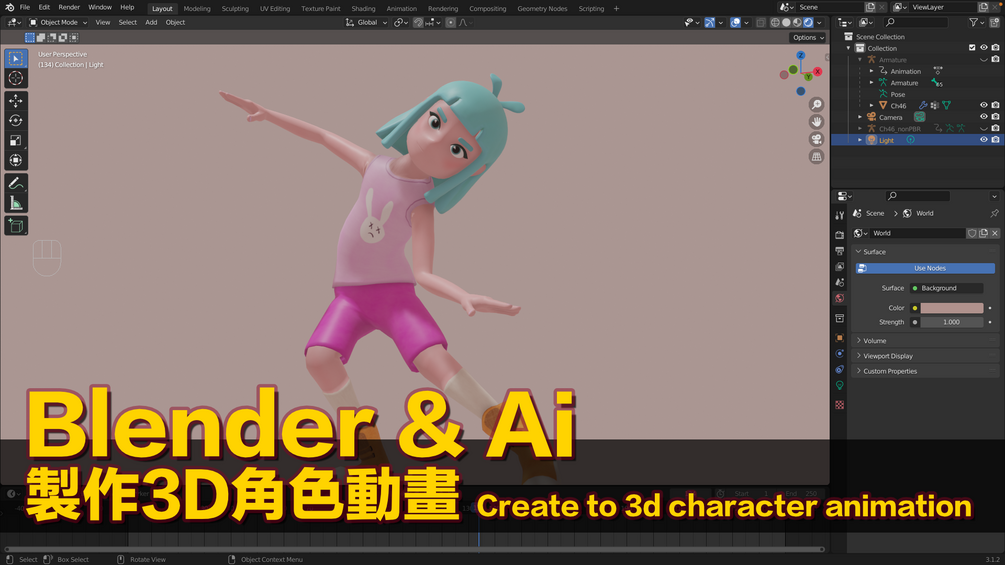
Task: Click the Blender logo icon
Action: [10, 7]
